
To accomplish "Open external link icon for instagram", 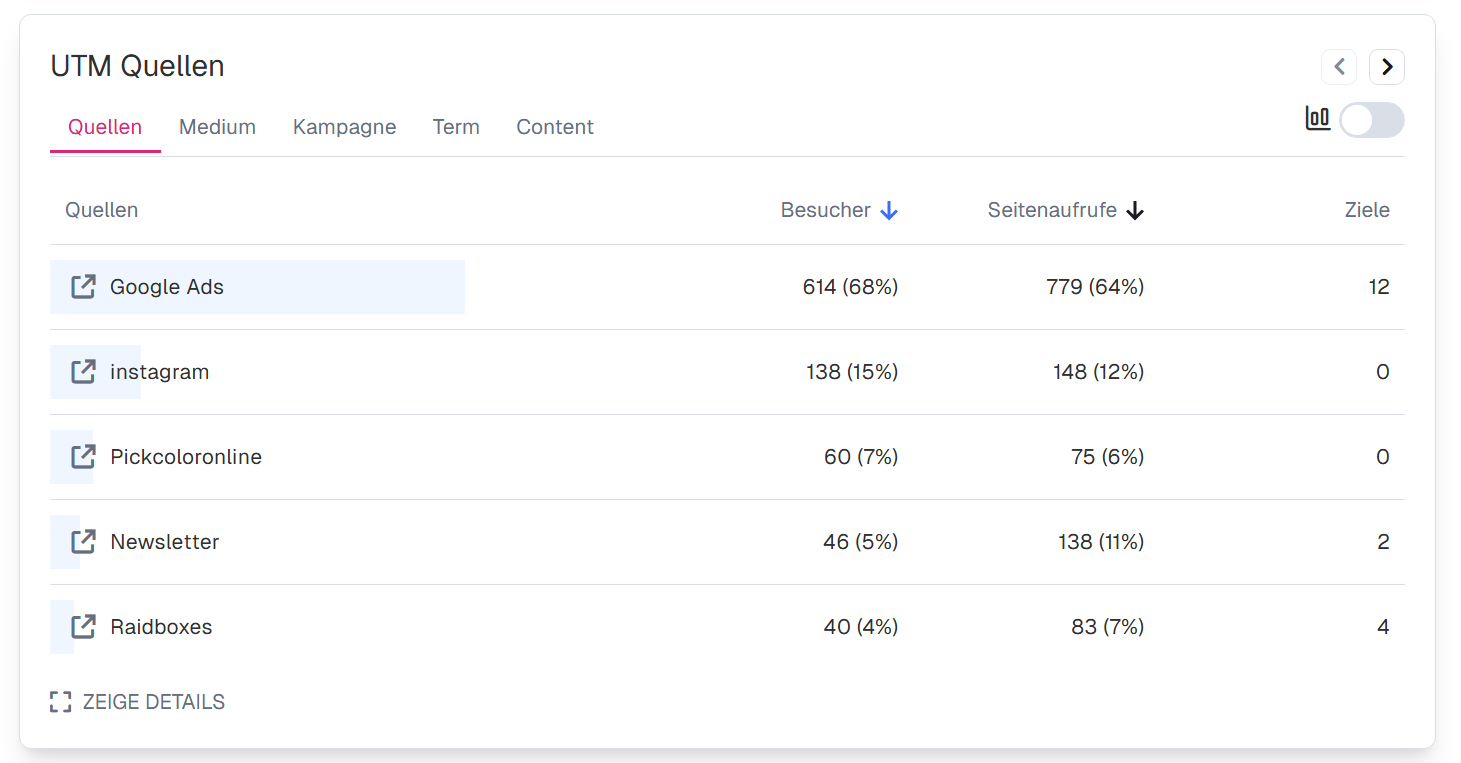I will (x=83, y=372).
